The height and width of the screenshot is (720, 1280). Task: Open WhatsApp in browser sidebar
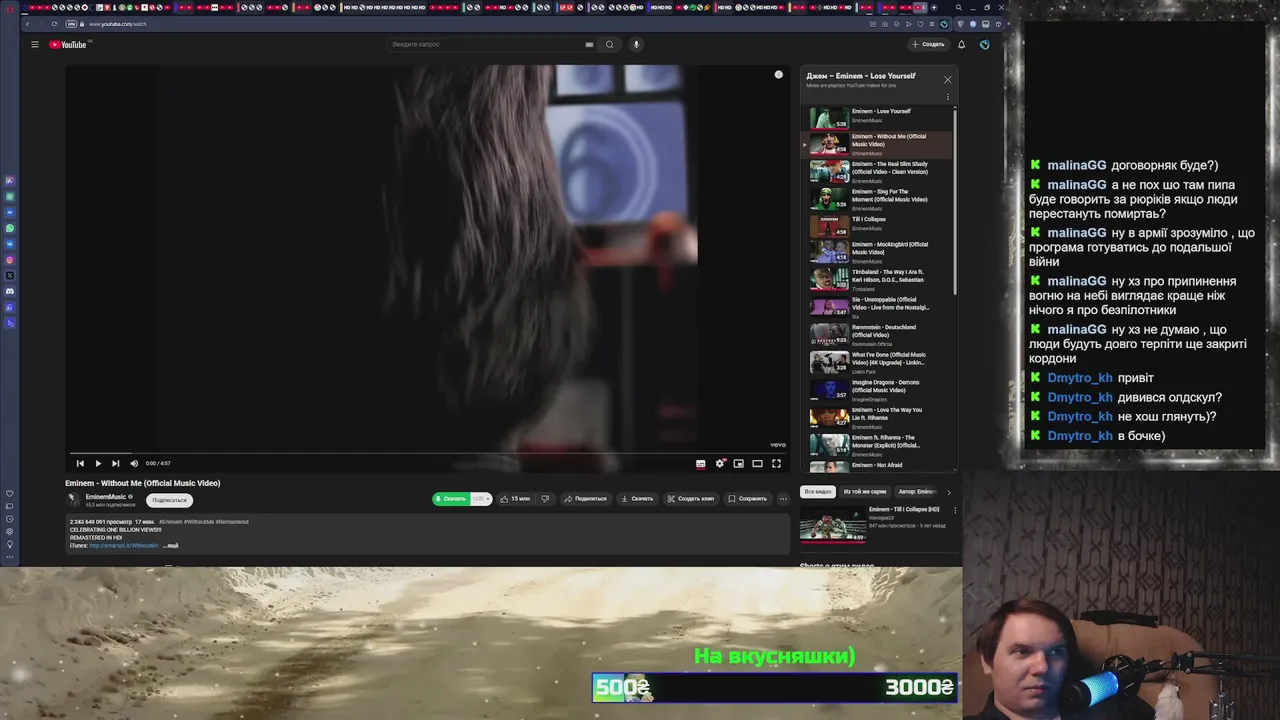coord(10,228)
